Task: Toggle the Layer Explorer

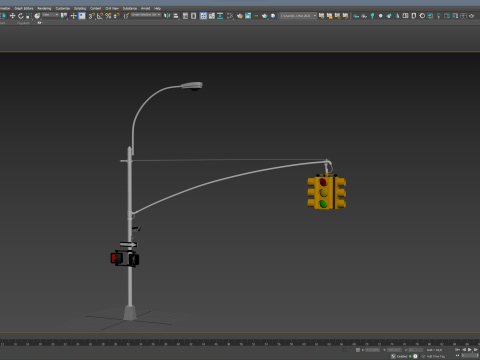Action: coord(194,16)
